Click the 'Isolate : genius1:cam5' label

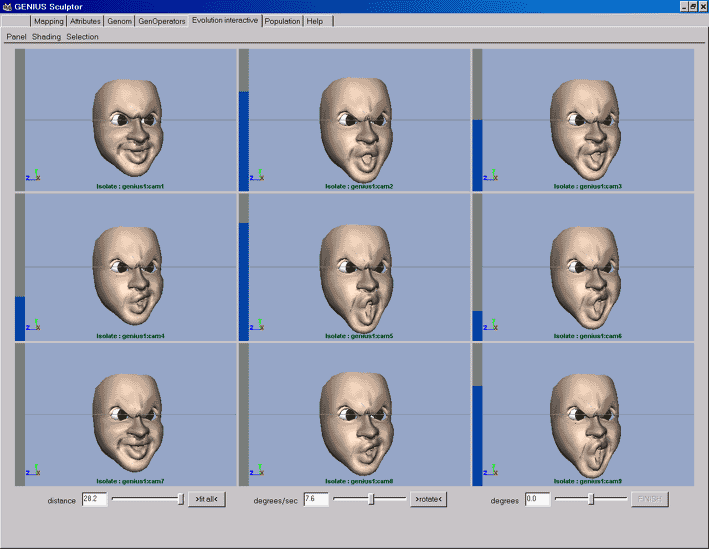[x=359, y=336]
